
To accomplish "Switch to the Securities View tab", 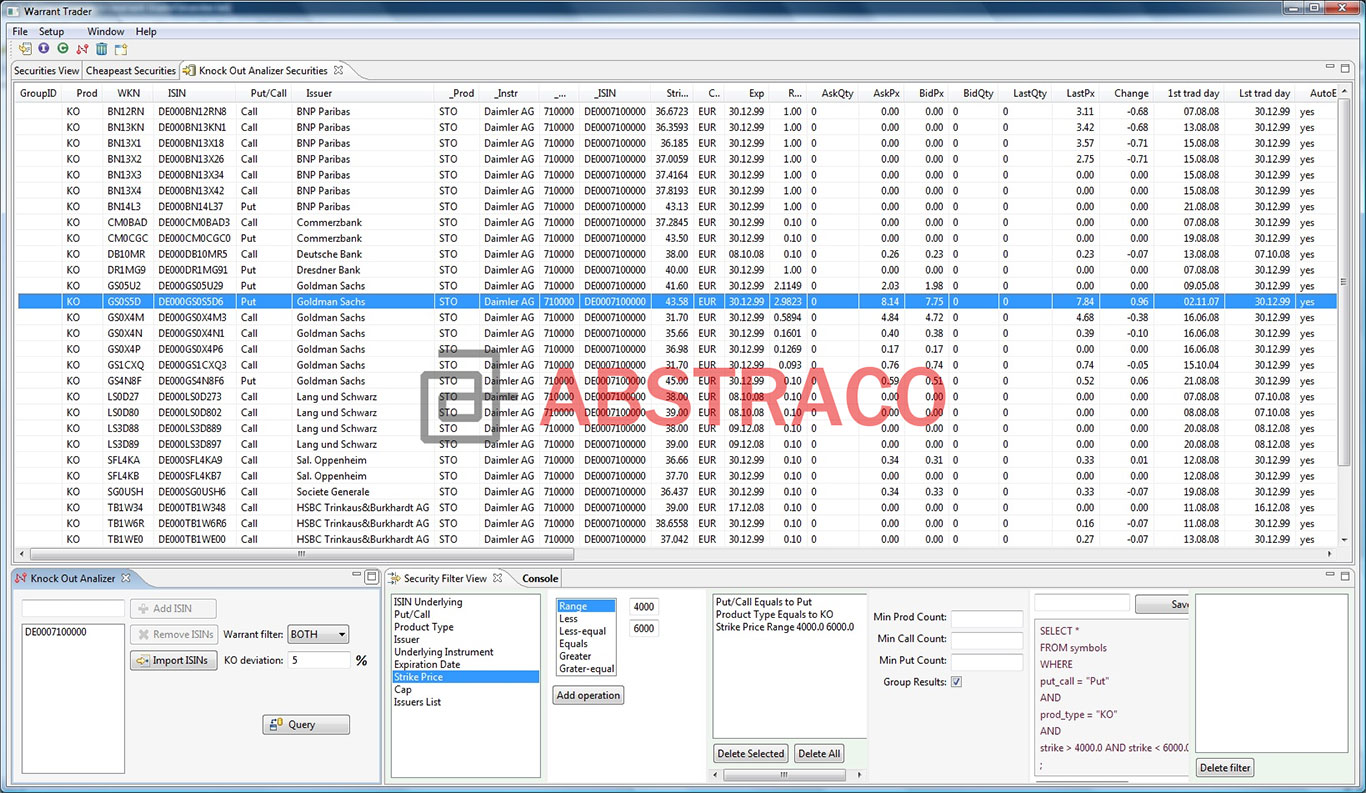I will [x=45, y=70].
